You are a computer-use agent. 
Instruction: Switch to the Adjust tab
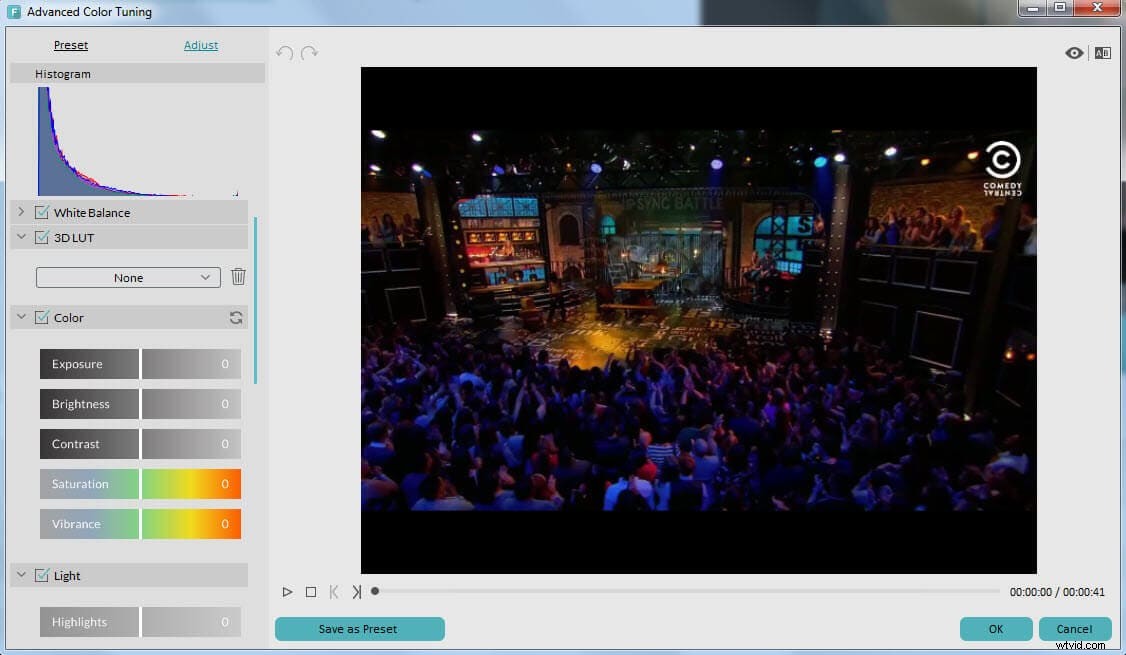[x=200, y=45]
